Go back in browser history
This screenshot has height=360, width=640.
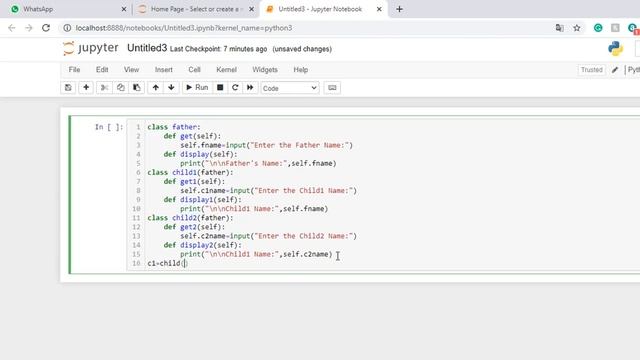pyautogui.click(x=12, y=28)
